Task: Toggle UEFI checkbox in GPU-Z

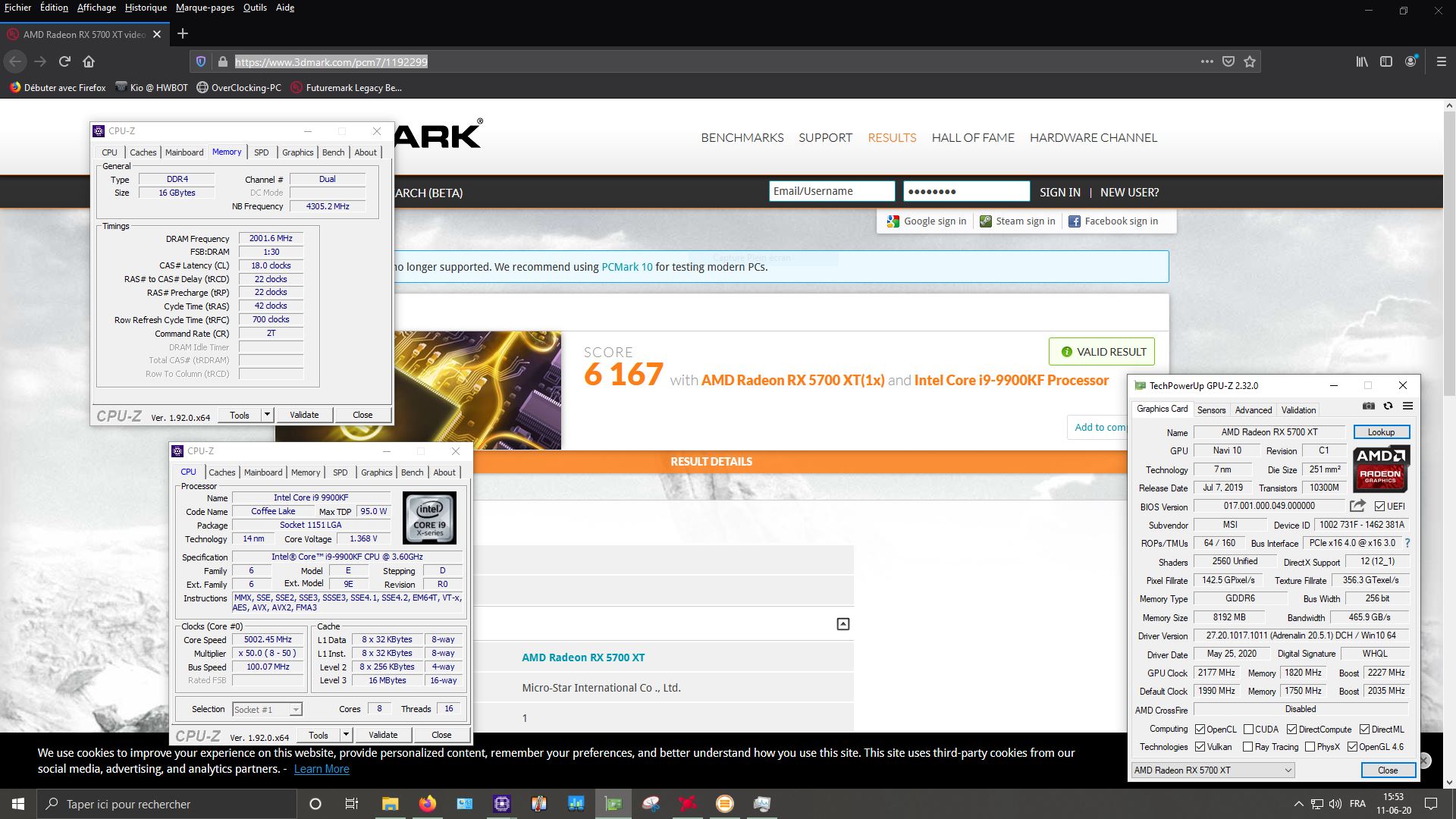Action: 1379,507
